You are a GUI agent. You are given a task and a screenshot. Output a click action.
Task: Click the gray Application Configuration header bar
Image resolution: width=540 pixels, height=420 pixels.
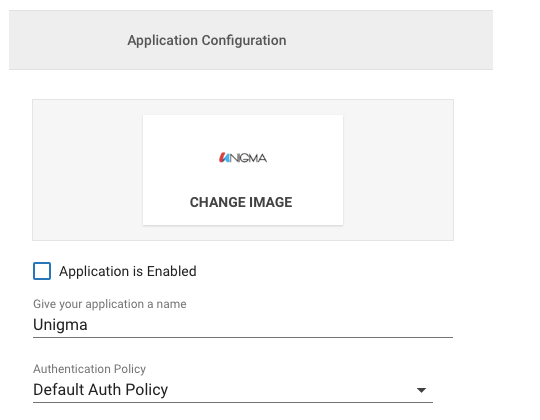pyautogui.click(x=251, y=40)
